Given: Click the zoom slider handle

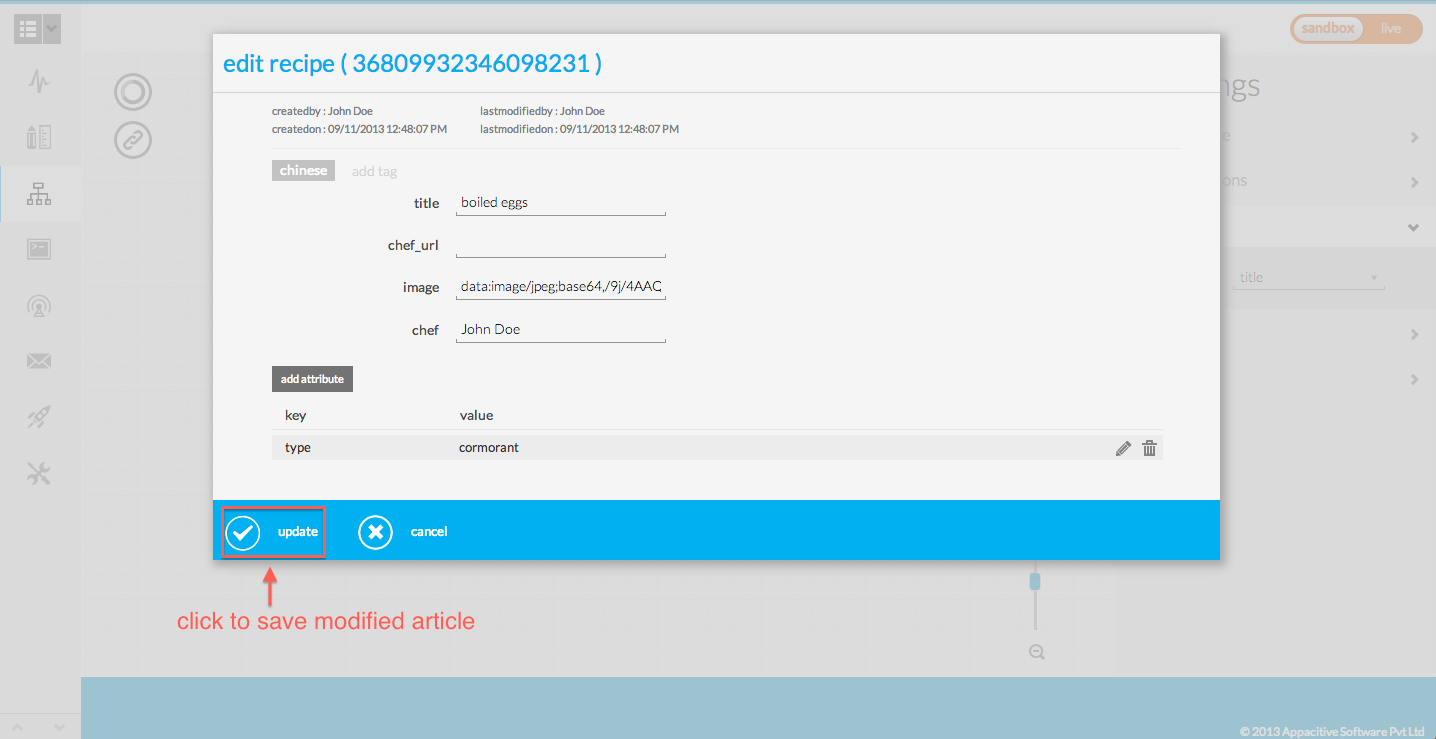Looking at the screenshot, I should click(x=1035, y=581).
